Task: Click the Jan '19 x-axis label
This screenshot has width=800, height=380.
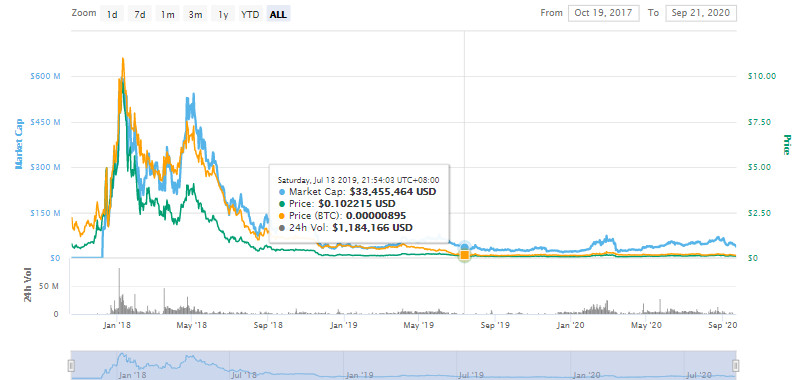Action: point(344,324)
